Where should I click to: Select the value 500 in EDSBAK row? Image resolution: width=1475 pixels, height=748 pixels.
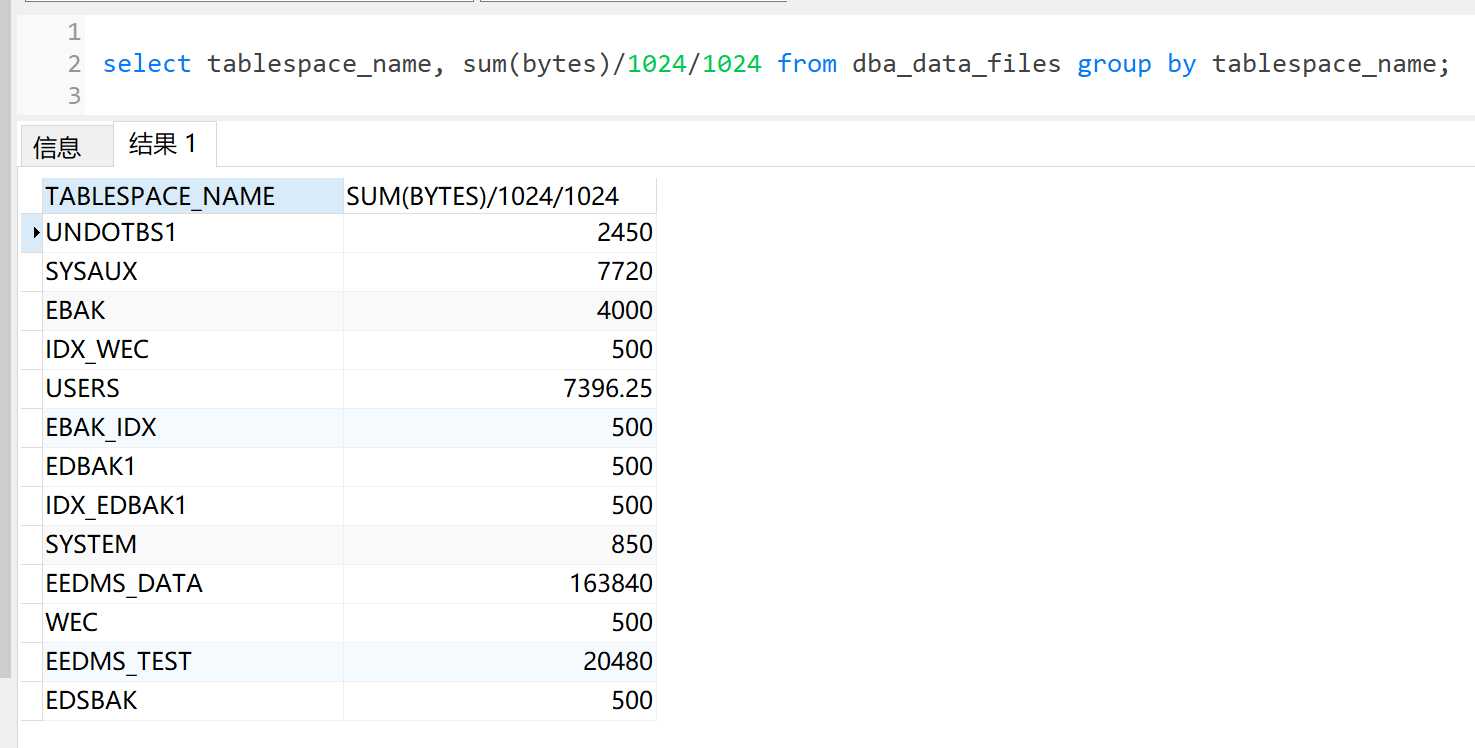click(500, 701)
